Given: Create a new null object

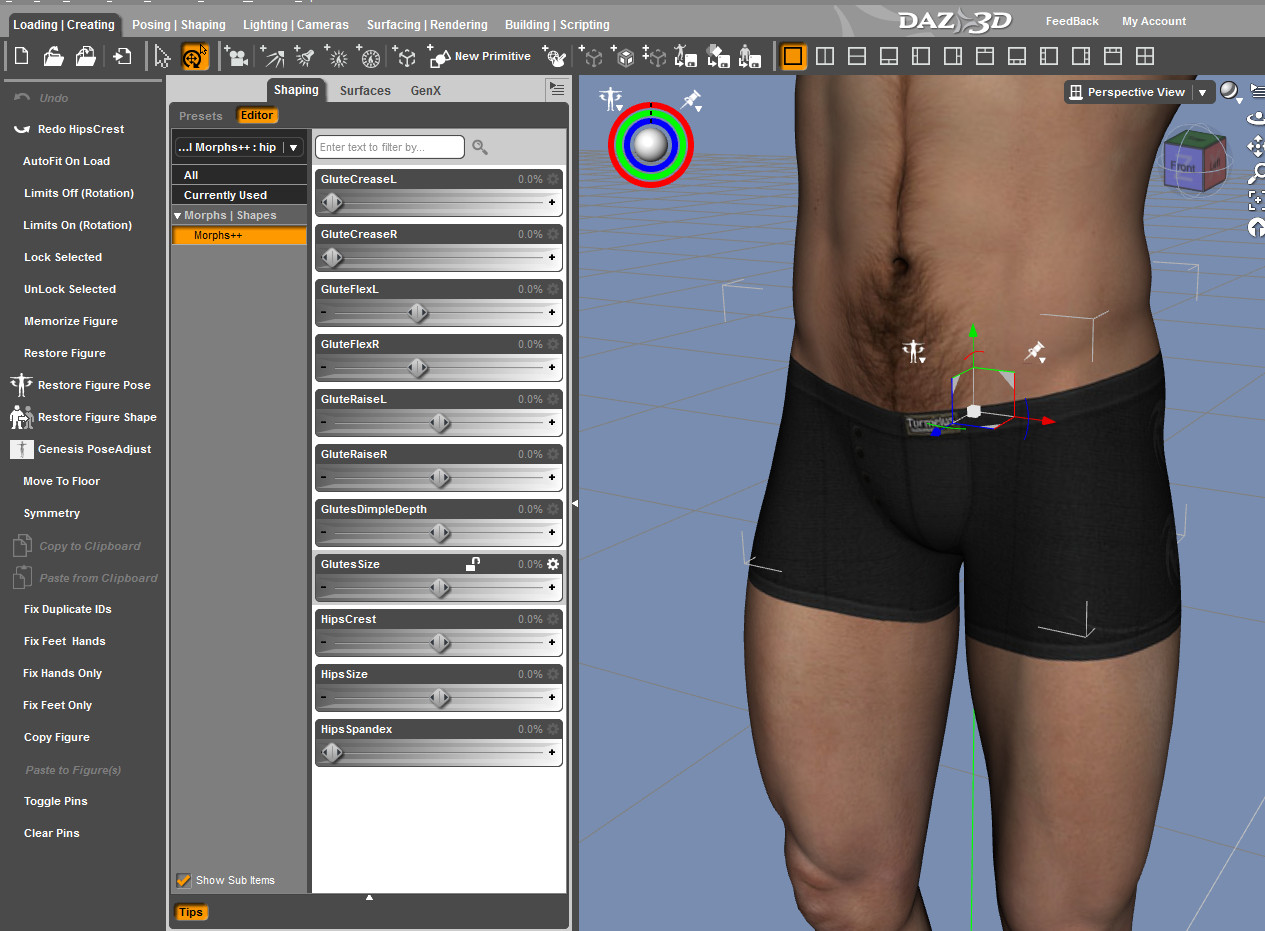Looking at the screenshot, I should pos(405,56).
